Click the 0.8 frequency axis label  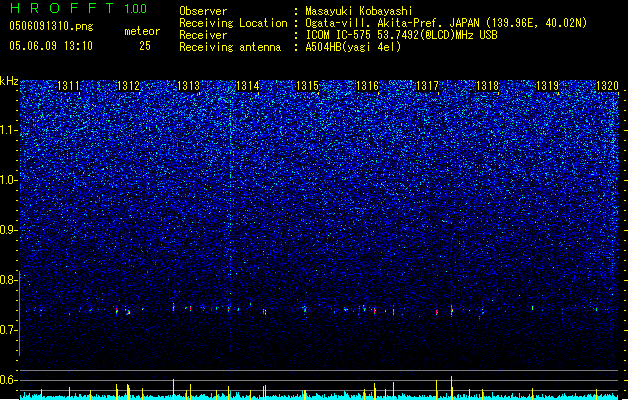pyautogui.click(x=9, y=280)
